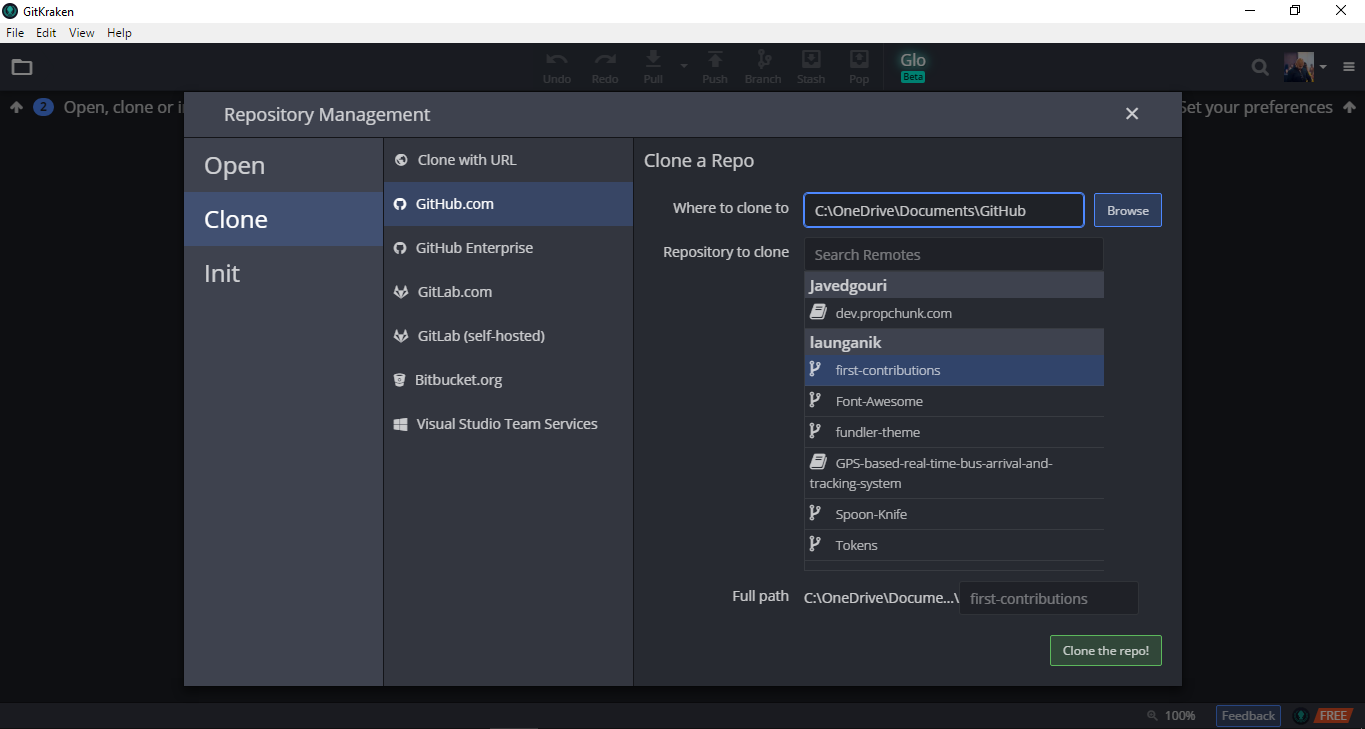Select the Font-Awesome repository
Screen dimensions: 1365x729
tap(954, 401)
